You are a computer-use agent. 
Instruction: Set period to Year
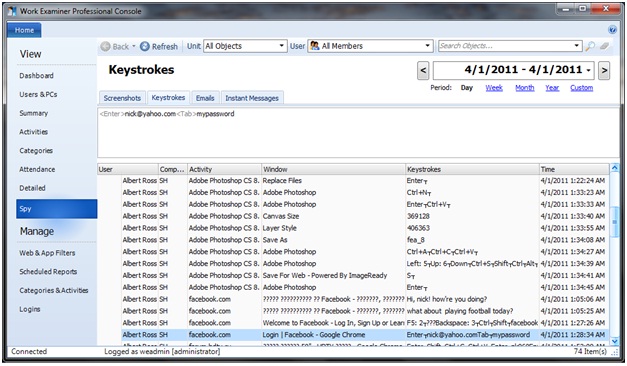click(x=552, y=88)
